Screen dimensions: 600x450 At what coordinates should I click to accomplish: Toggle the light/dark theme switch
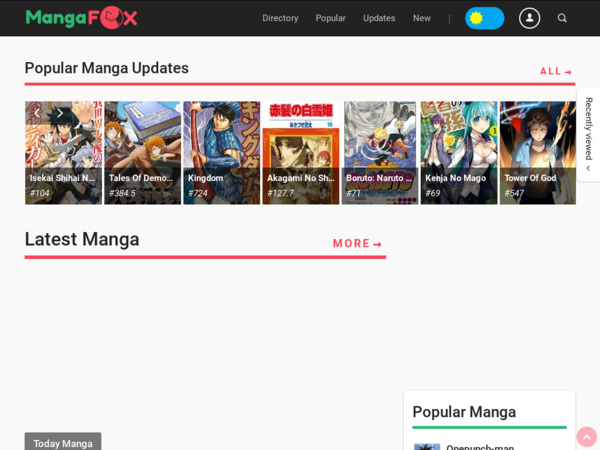[x=484, y=18]
